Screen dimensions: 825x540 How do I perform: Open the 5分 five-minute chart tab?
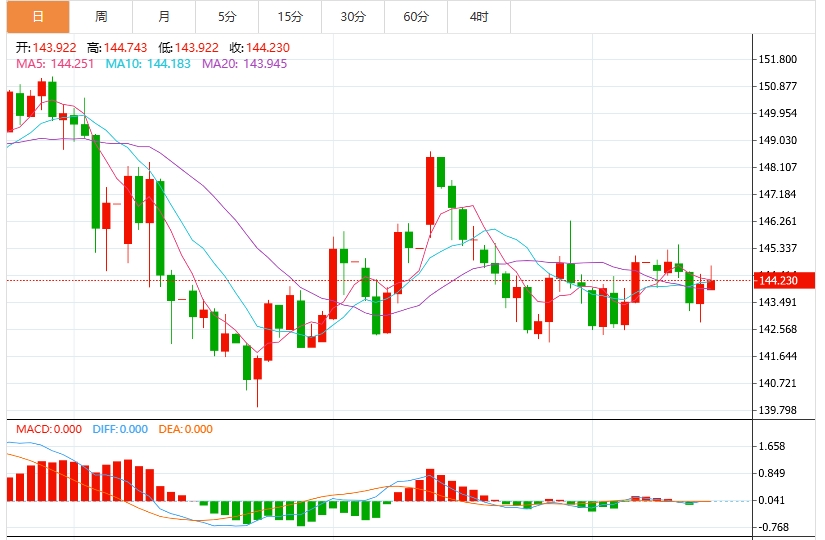pos(227,17)
